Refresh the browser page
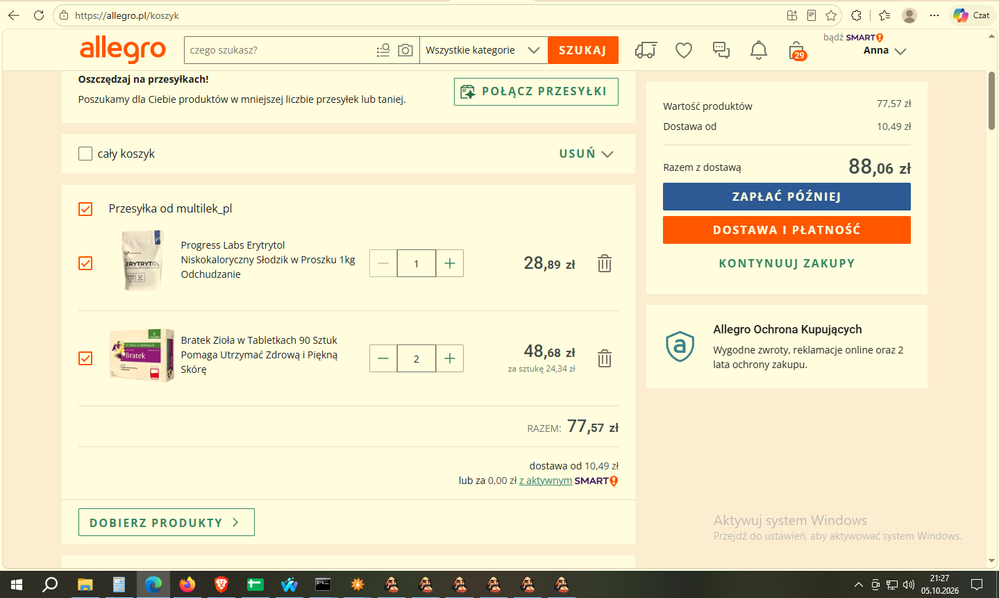The height and width of the screenshot is (598, 999). click(39, 15)
